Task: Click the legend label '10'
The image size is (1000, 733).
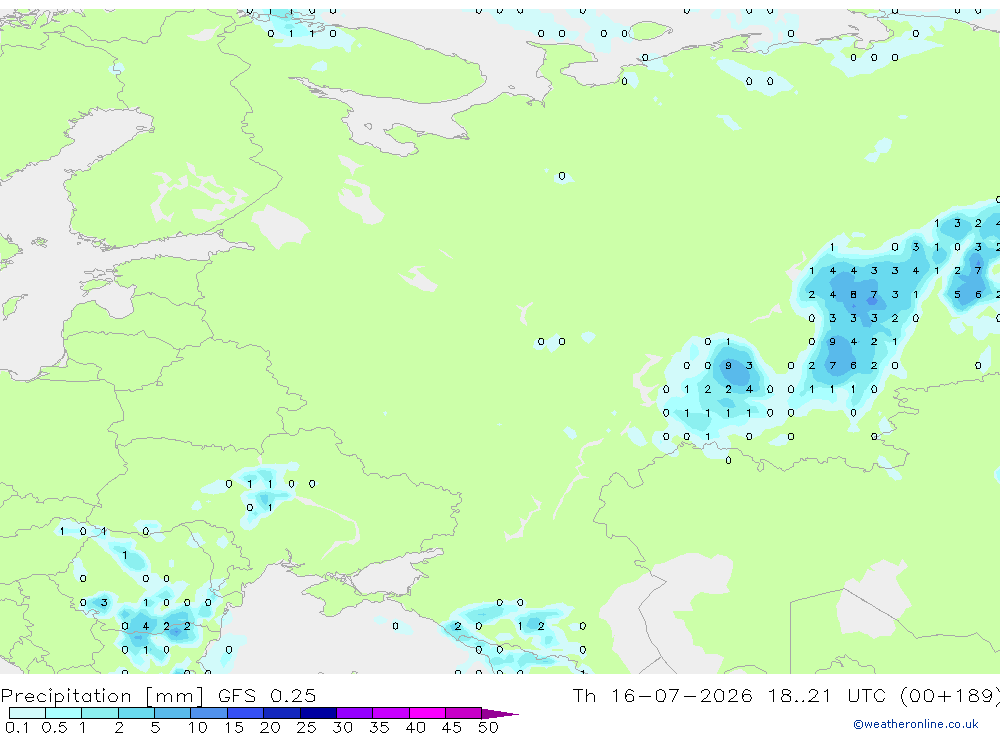Action: pyautogui.click(x=197, y=727)
